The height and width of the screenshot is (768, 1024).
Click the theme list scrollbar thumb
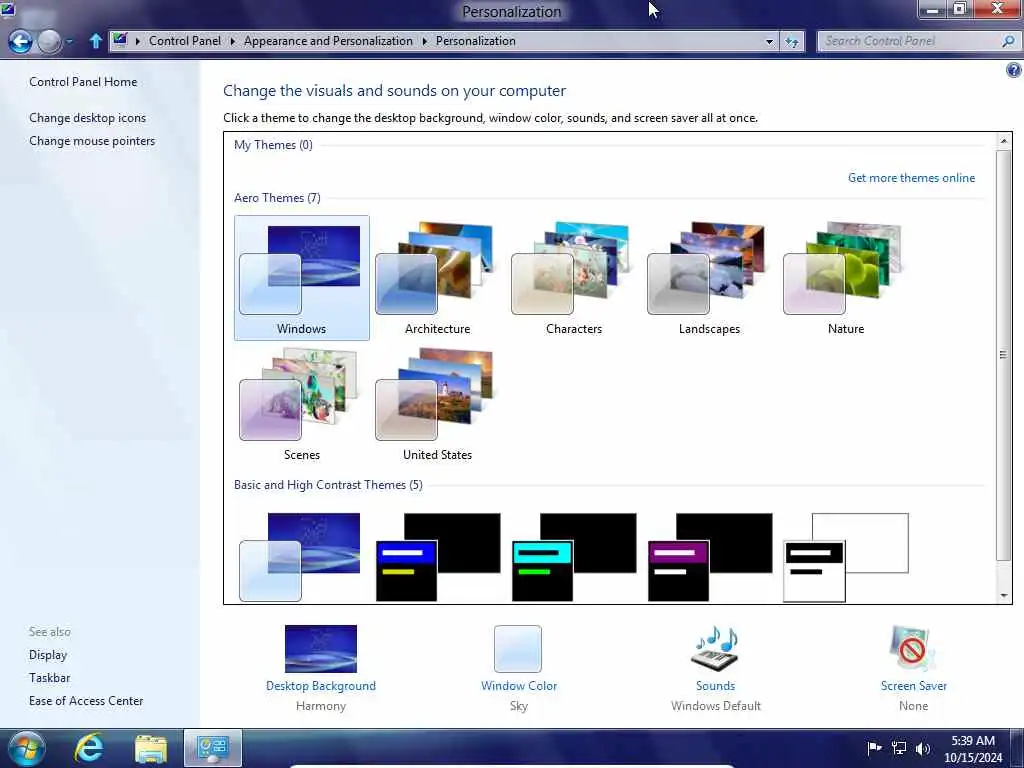[x=1004, y=355]
